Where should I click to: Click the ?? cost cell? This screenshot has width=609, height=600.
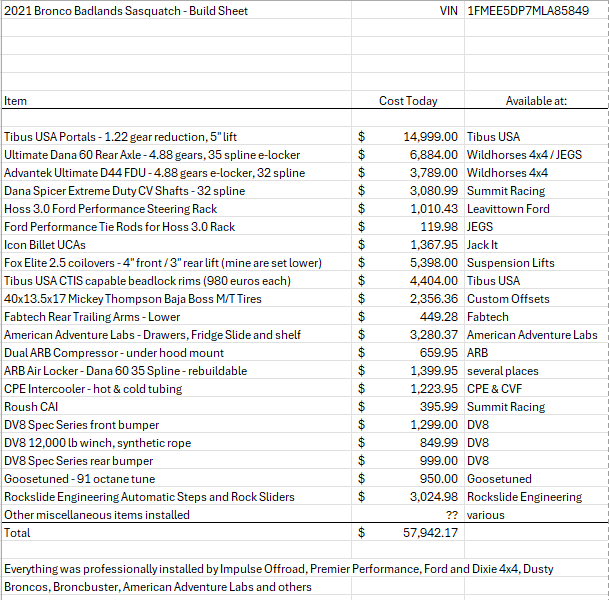tap(408, 515)
